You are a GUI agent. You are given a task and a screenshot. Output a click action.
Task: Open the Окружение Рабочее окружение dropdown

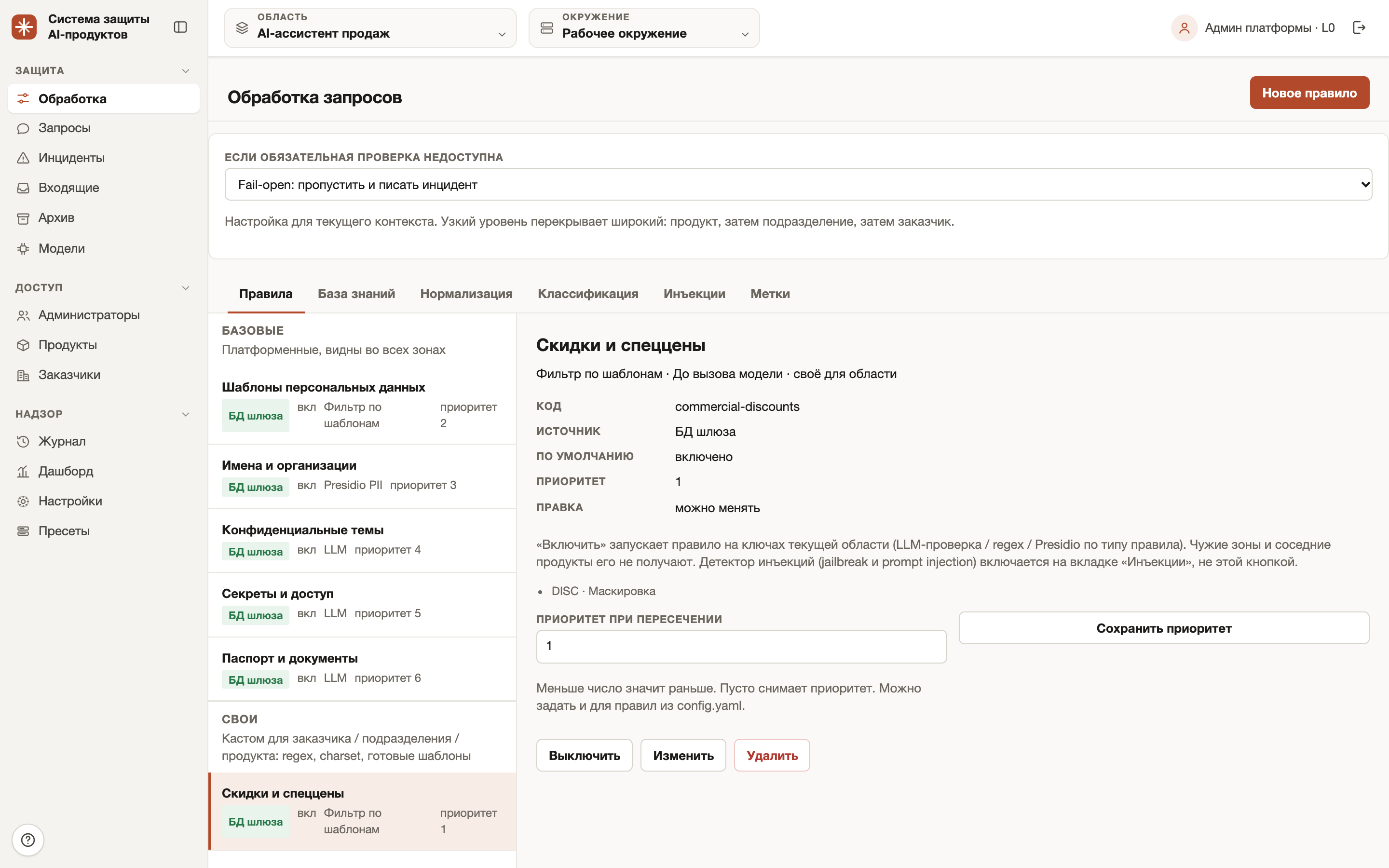coord(644,27)
